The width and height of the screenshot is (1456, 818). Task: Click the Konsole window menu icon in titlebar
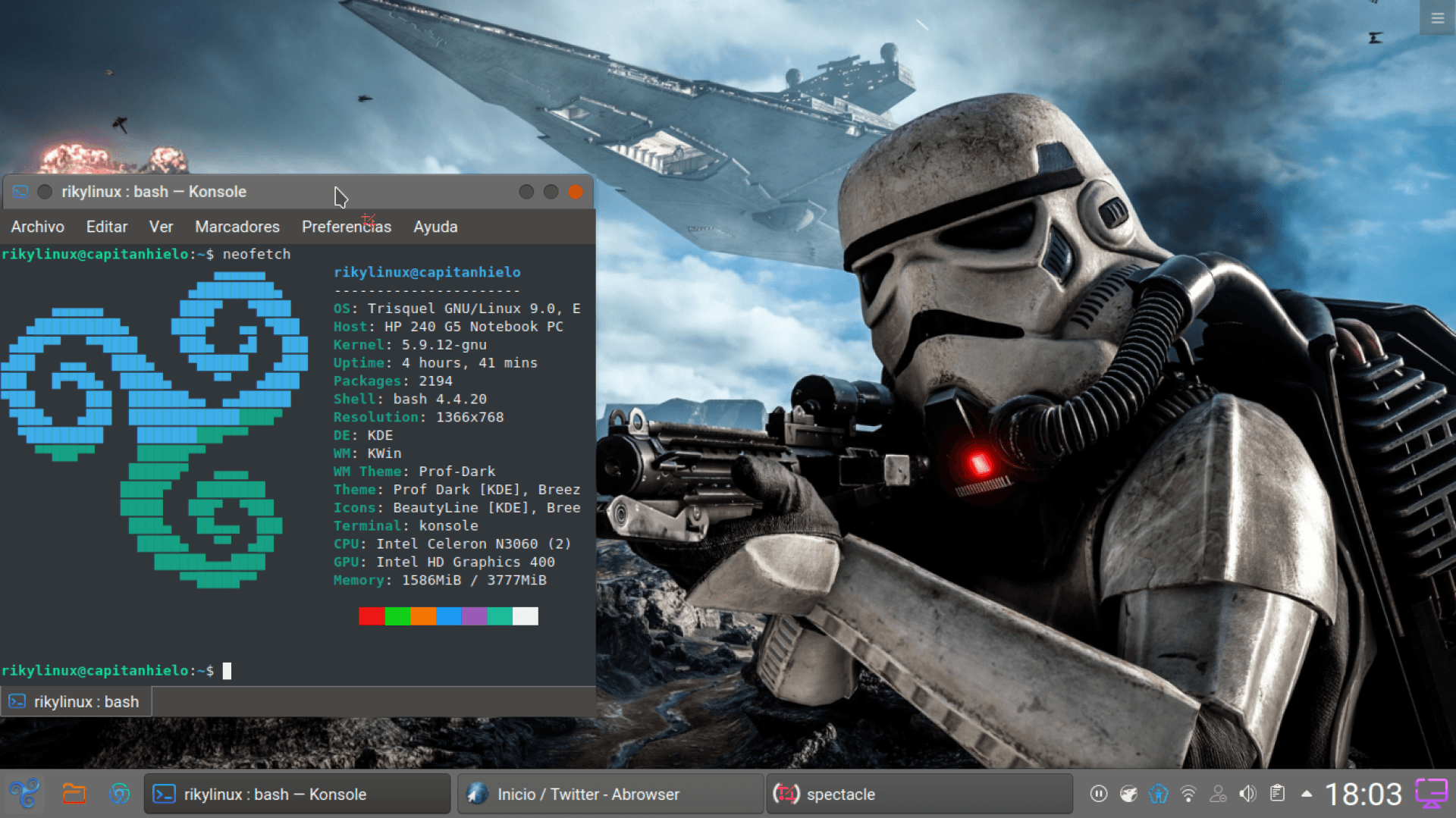point(20,192)
